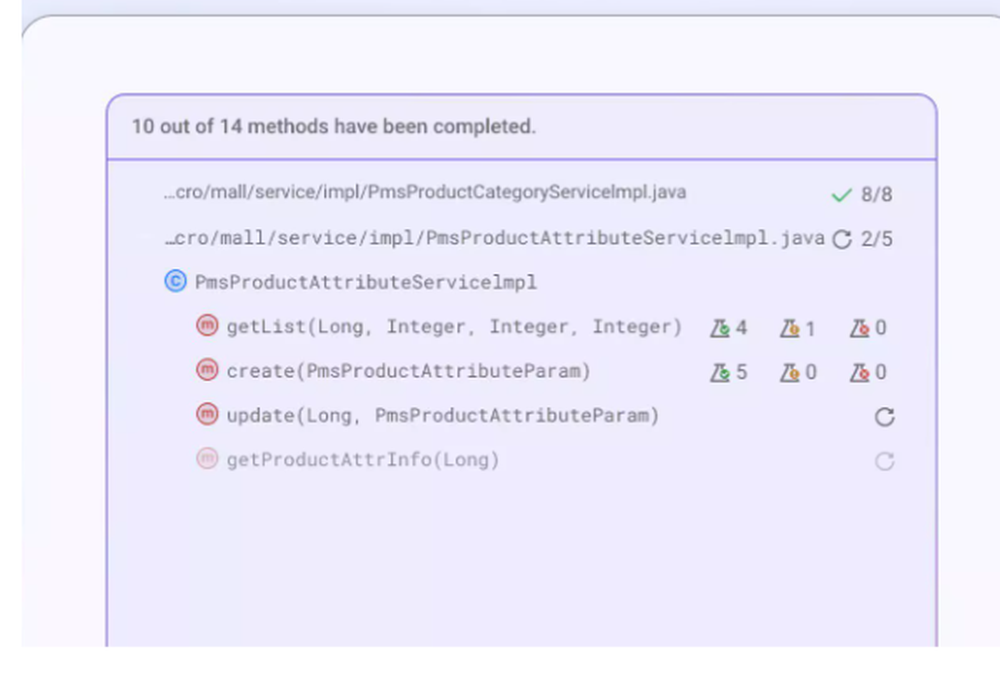Click the method icon beside update

click(207, 415)
